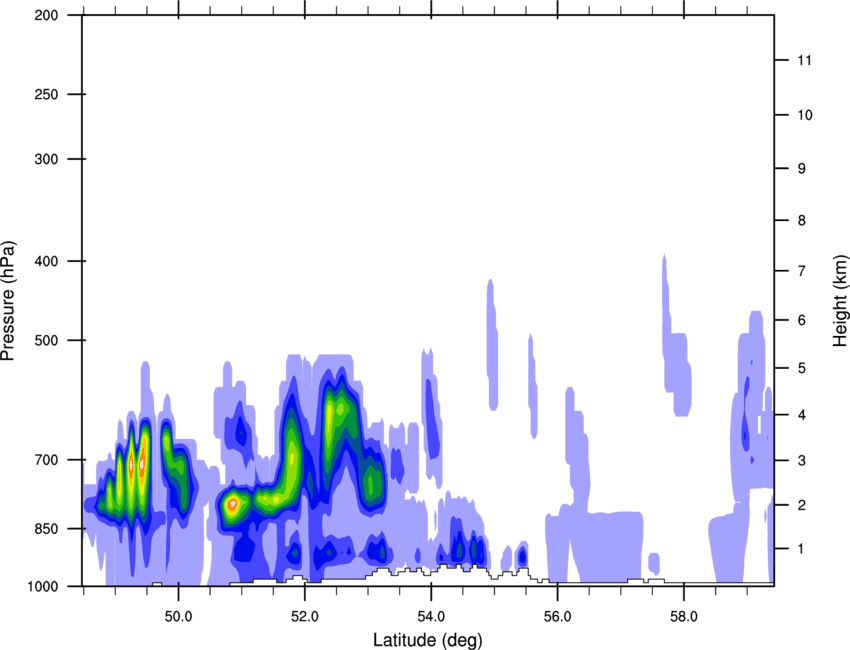The image size is (850, 650).
Task: Click the latitude label '50.0'
Action: click(x=179, y=616)
